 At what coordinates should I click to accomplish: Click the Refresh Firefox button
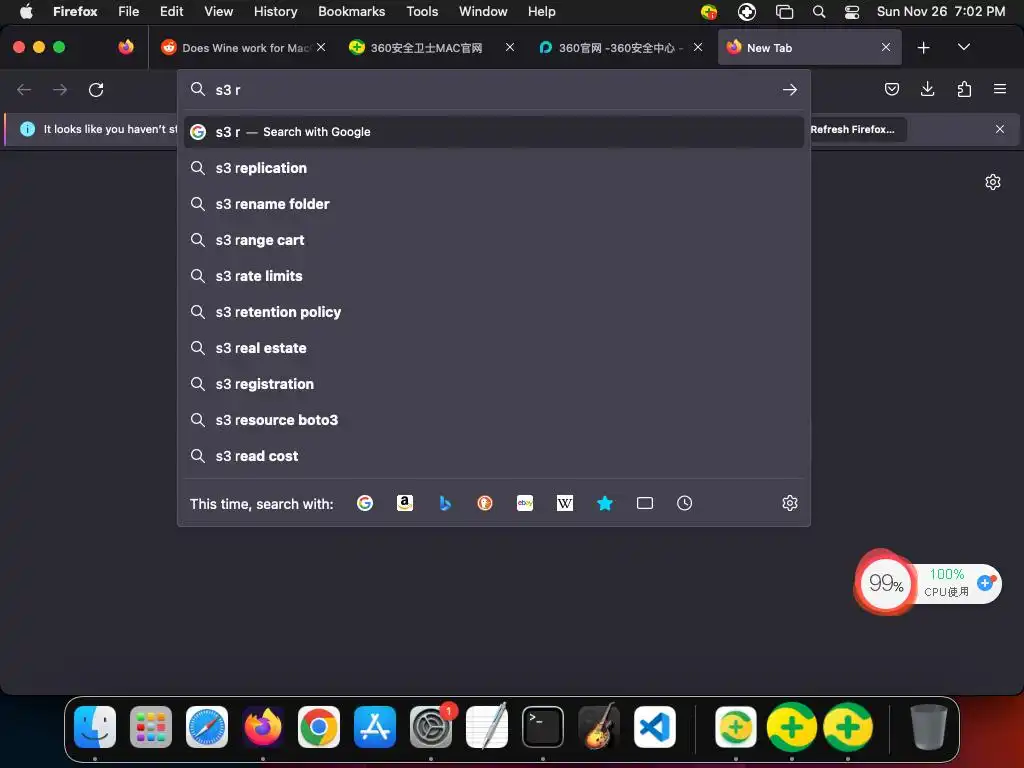[857, 129]
